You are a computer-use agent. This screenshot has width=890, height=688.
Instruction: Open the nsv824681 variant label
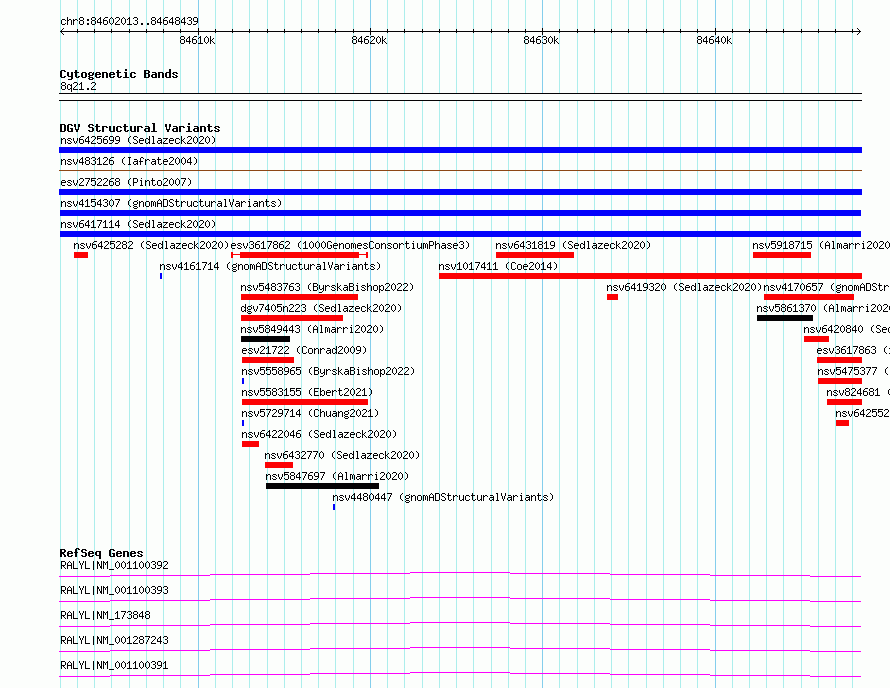[x=858, y=392]
